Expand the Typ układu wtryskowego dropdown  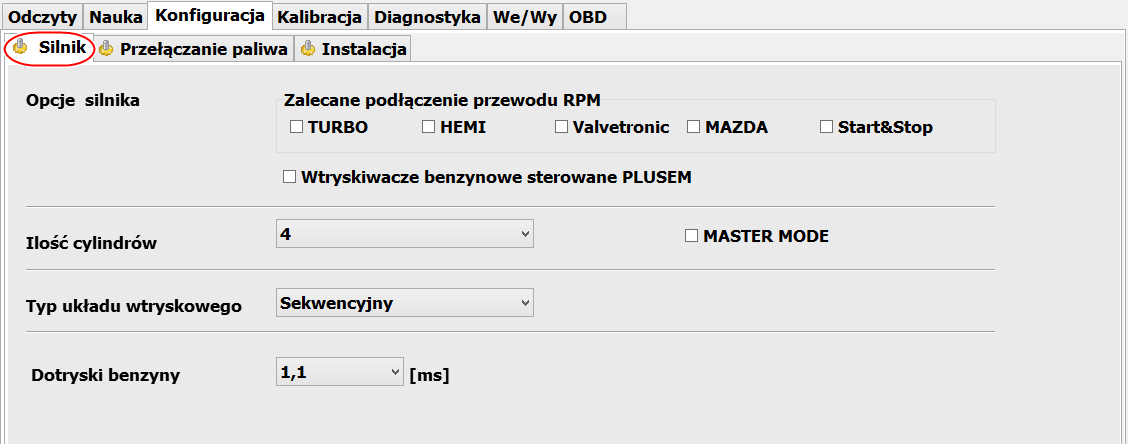point(405,303)
